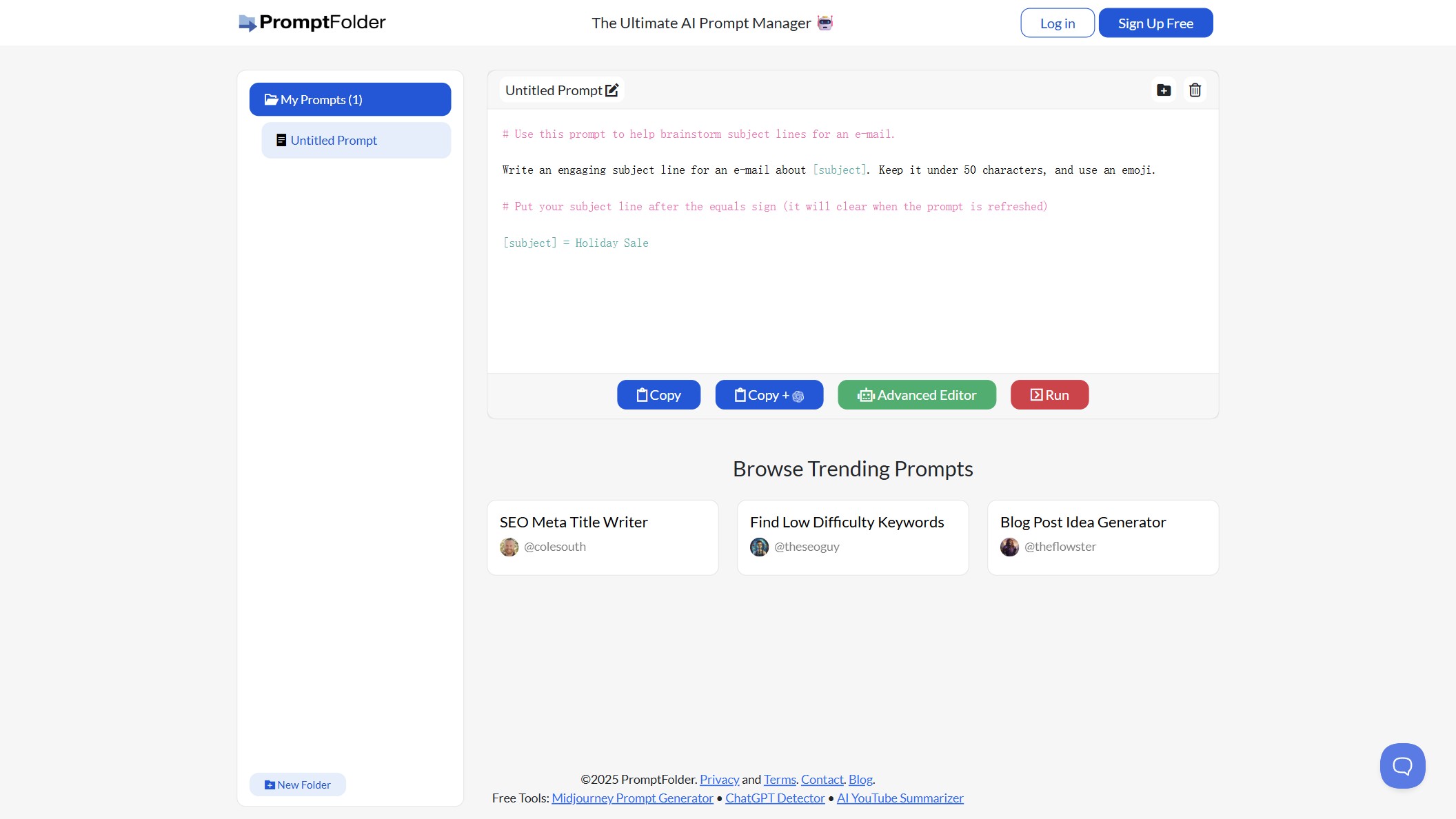Open SEO Meta Title Writer card

coord(603,538)
